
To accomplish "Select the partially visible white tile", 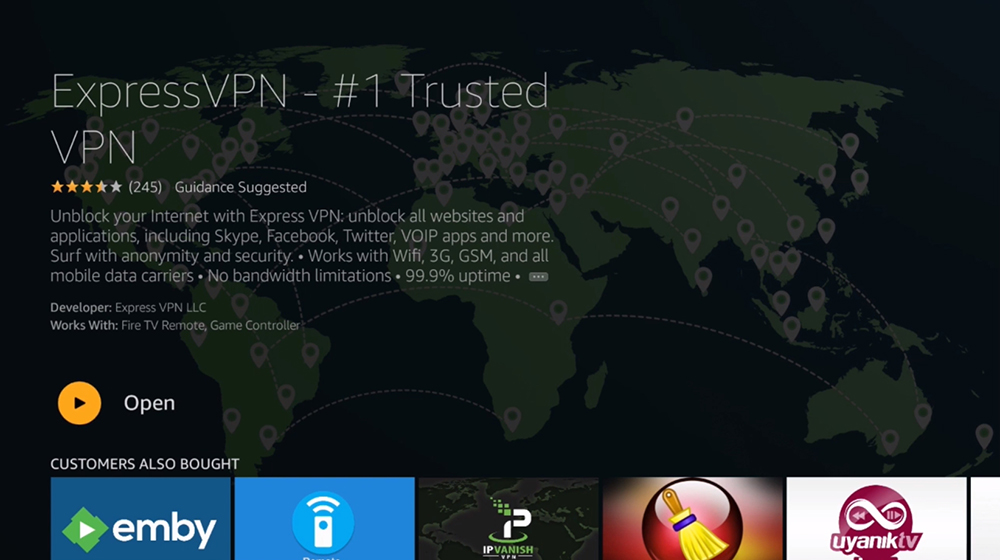I will [x=985, y=519].
